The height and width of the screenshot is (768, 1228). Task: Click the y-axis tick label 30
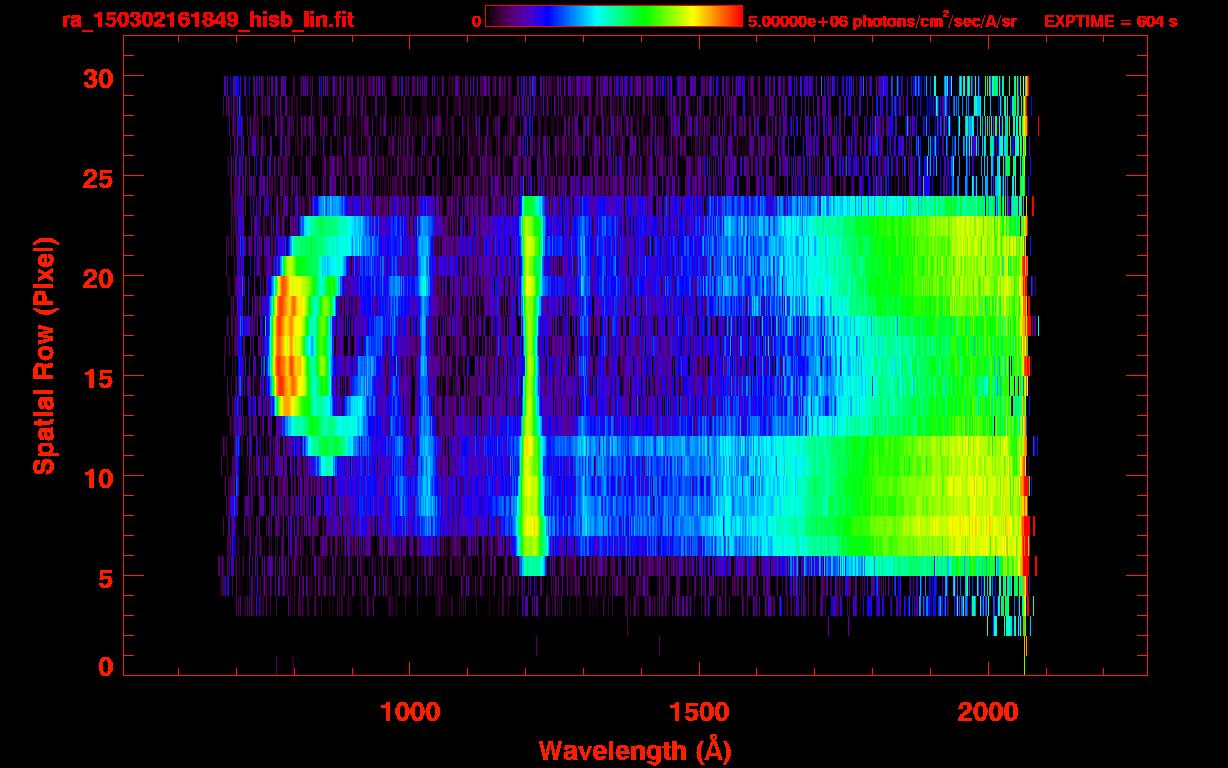(x=97, y=77)
